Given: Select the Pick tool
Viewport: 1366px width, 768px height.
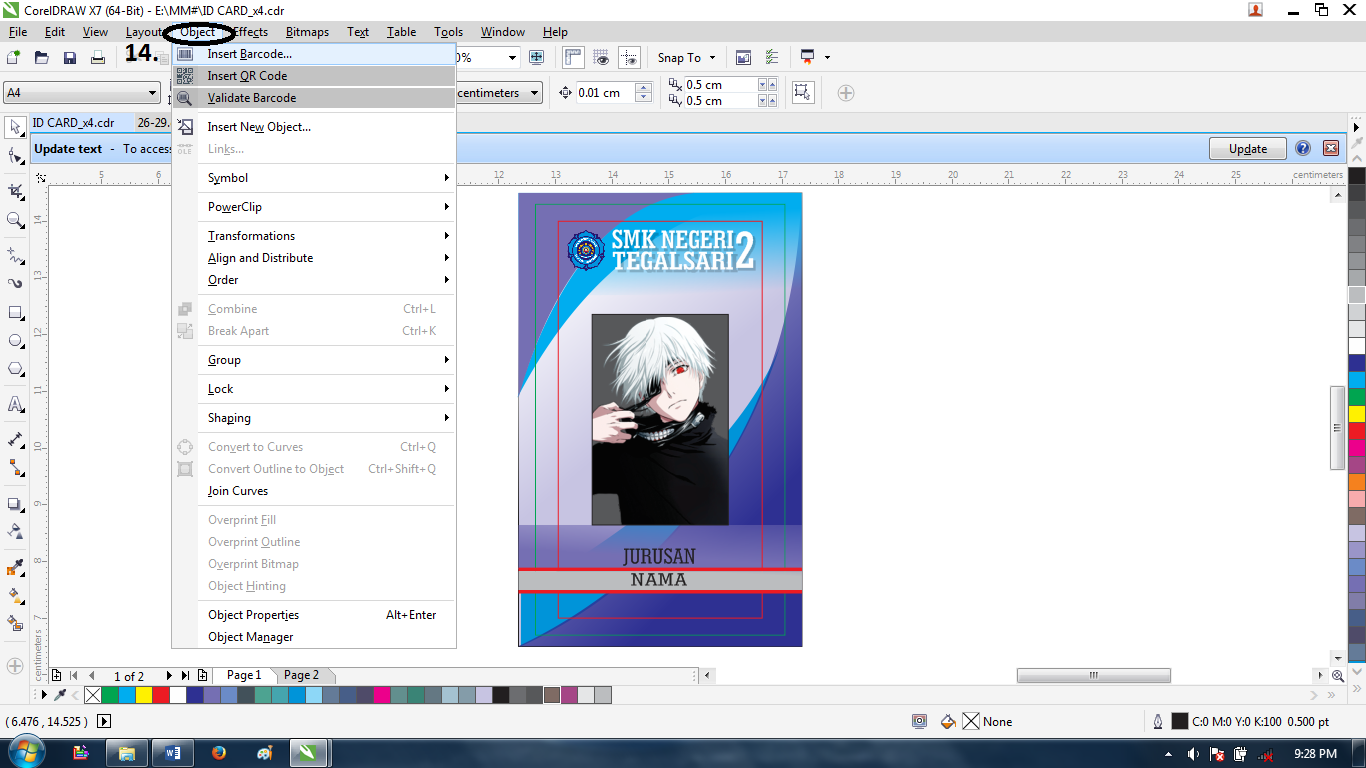Looking at the screenshot, I should pyautogui.click(x=13, y=128).
